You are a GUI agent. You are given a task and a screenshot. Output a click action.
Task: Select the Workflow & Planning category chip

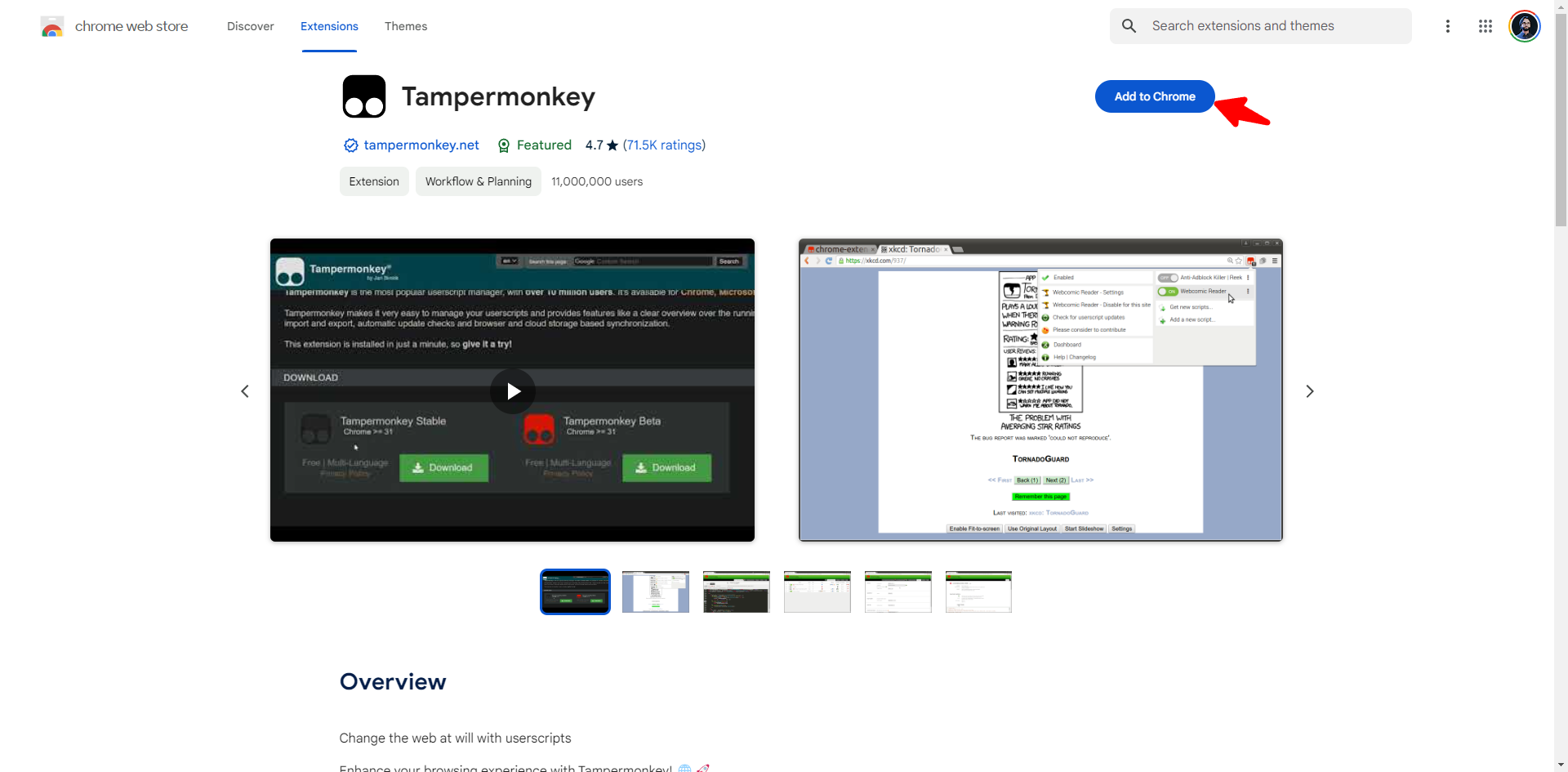[478, 181]
